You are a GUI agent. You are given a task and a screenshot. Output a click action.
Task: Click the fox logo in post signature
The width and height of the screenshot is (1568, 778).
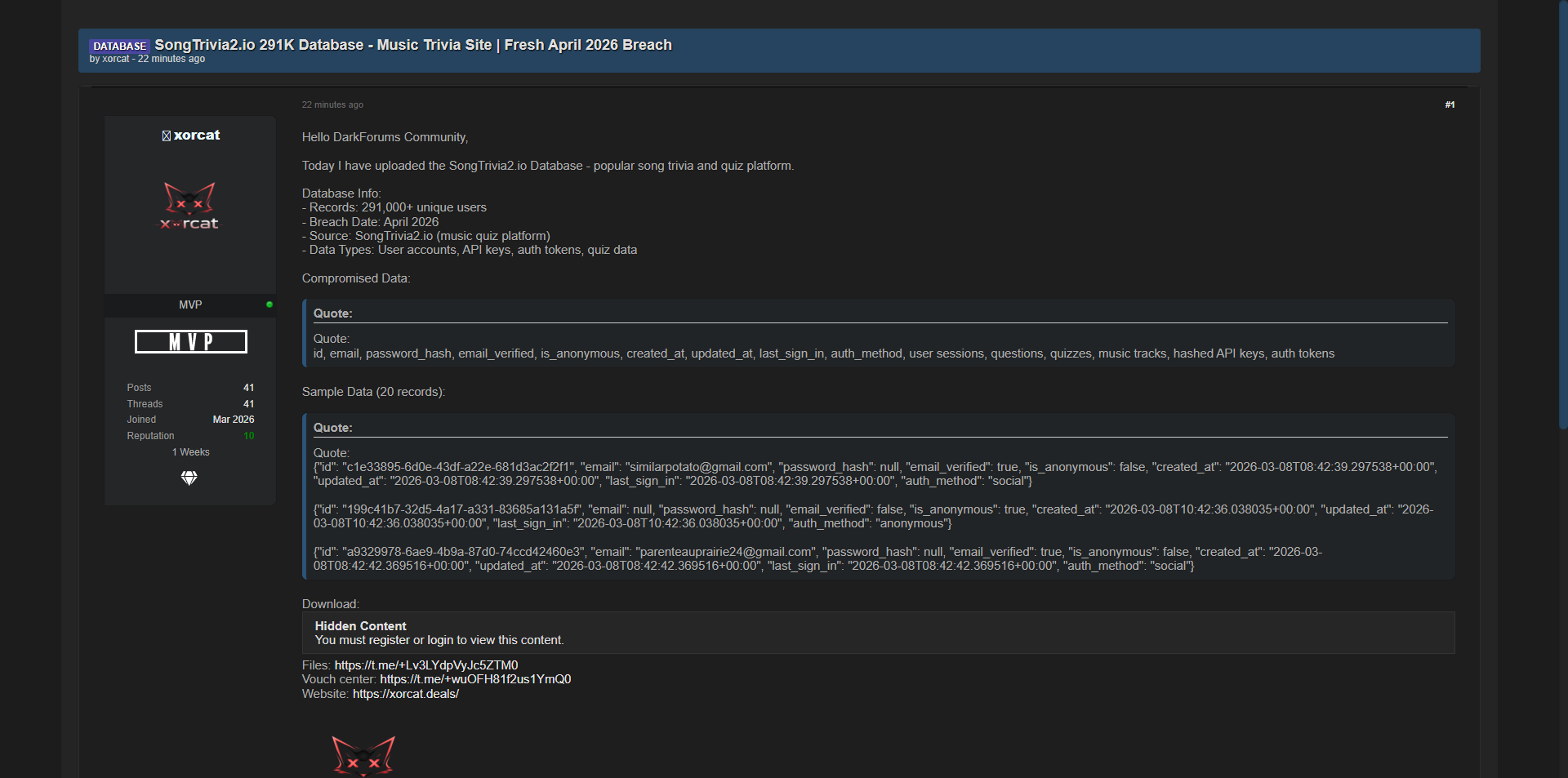[x=363, y=756]
